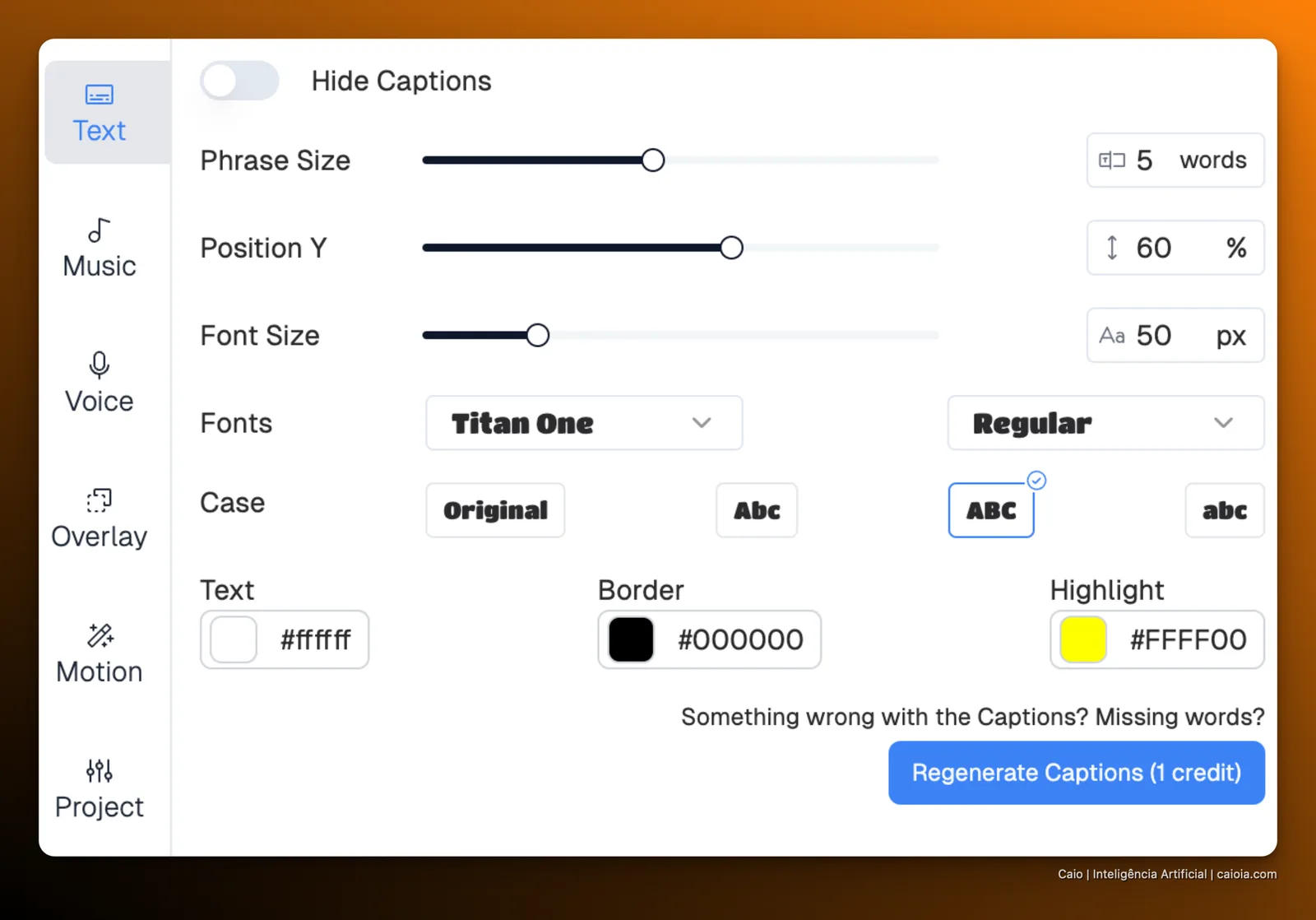The width and height of the screenshot is (1316, 920).
Task: Choose the Abc capitalized case button
Action: pyautogui.click(x=757, y=510)
